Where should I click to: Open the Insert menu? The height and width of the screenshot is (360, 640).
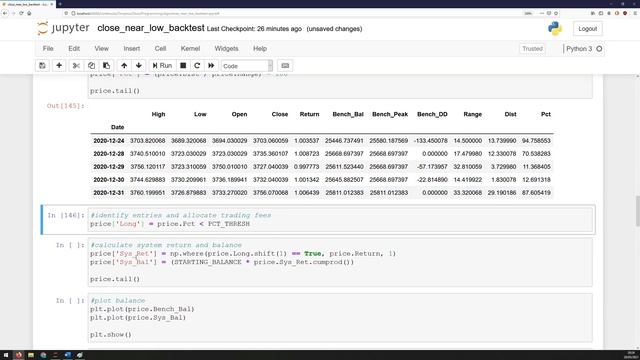tap(131, 49)
